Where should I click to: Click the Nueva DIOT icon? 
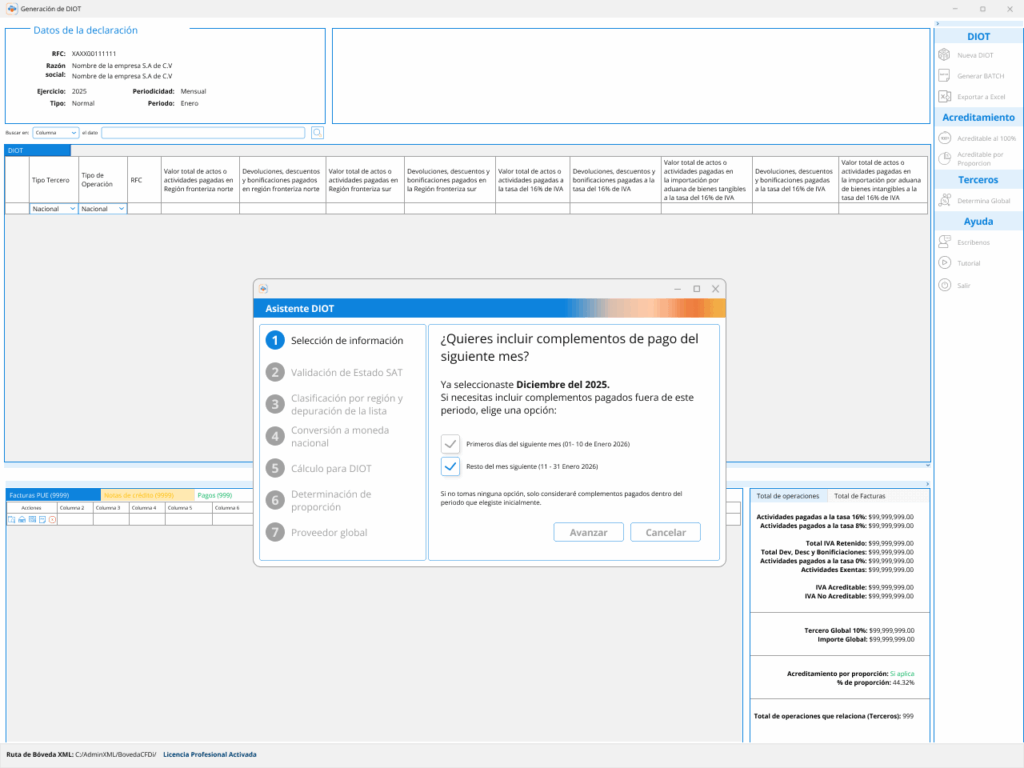944,55
